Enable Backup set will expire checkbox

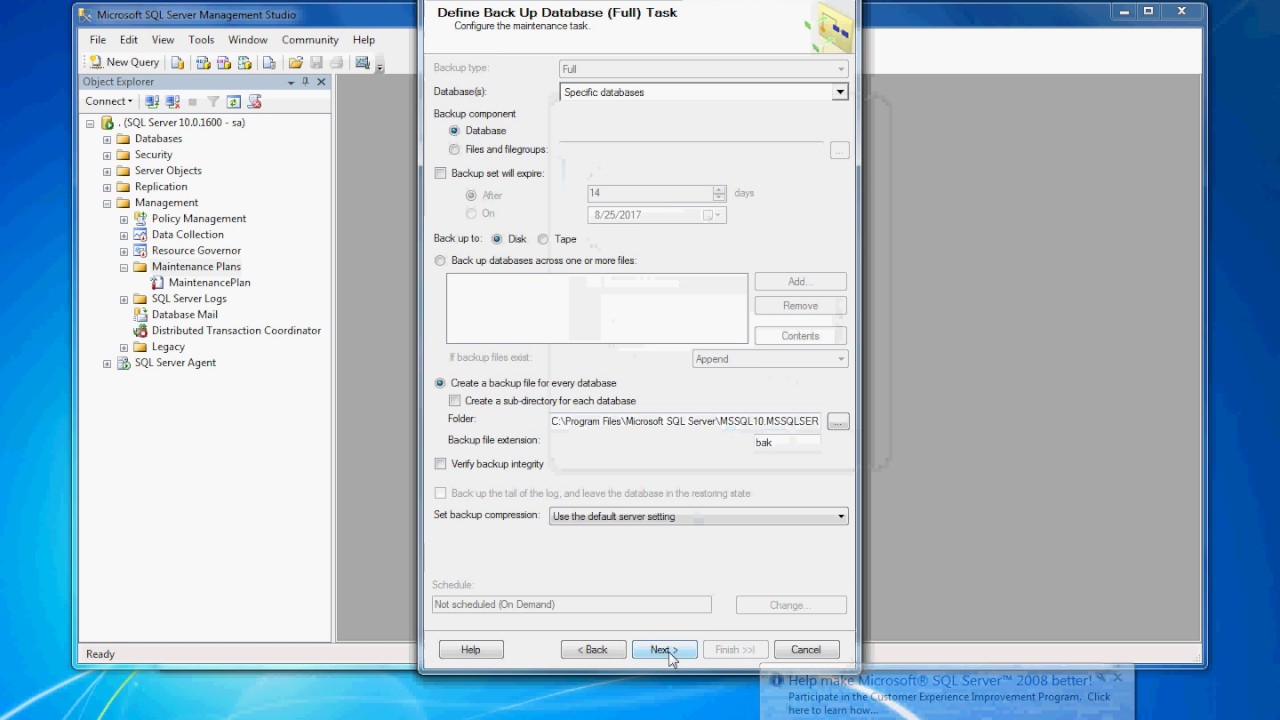tap(440, 174)
